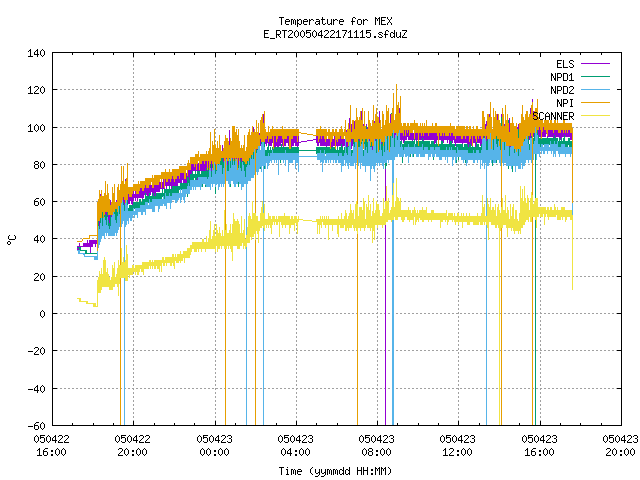Click the y-axis value -60
The height and width of the screenshot is (480, 640).
[x=36, y=426]
